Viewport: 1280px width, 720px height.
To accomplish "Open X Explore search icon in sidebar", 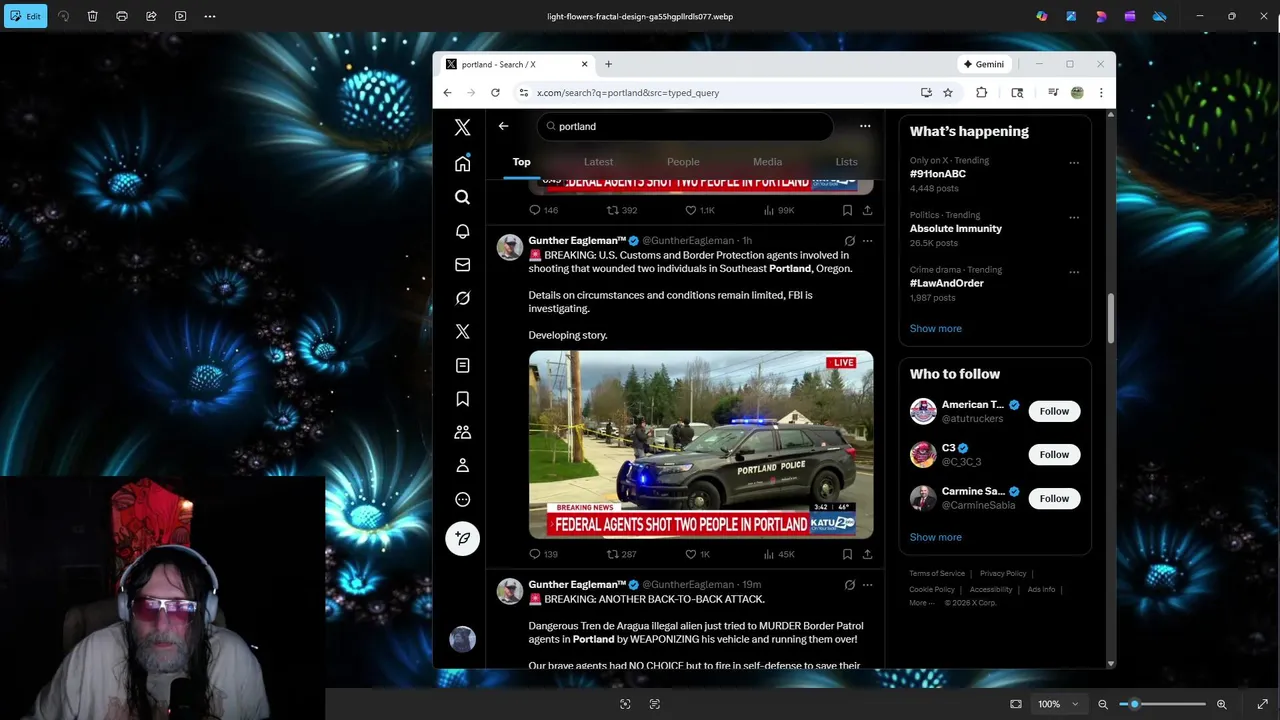I will (462, 197).
